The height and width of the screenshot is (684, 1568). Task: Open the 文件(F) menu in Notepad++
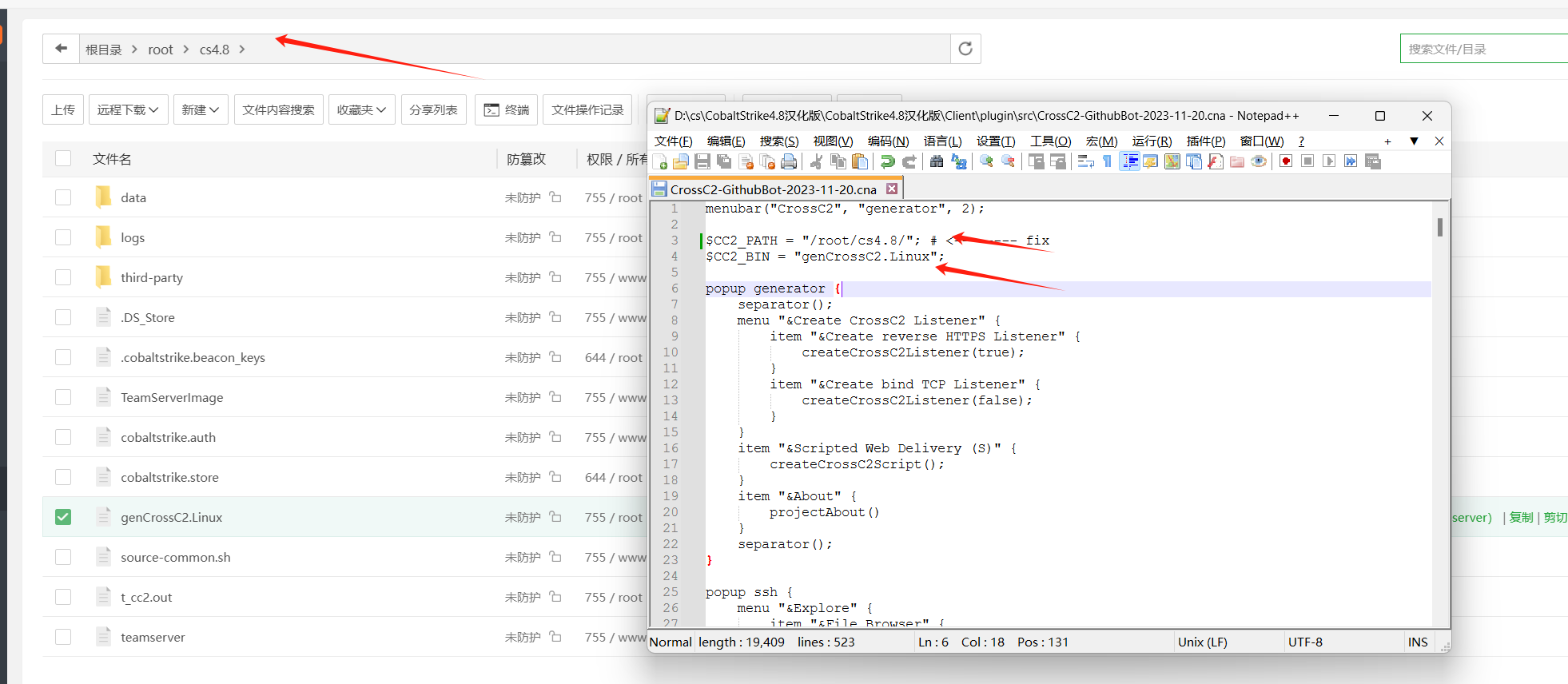point(673,141)
